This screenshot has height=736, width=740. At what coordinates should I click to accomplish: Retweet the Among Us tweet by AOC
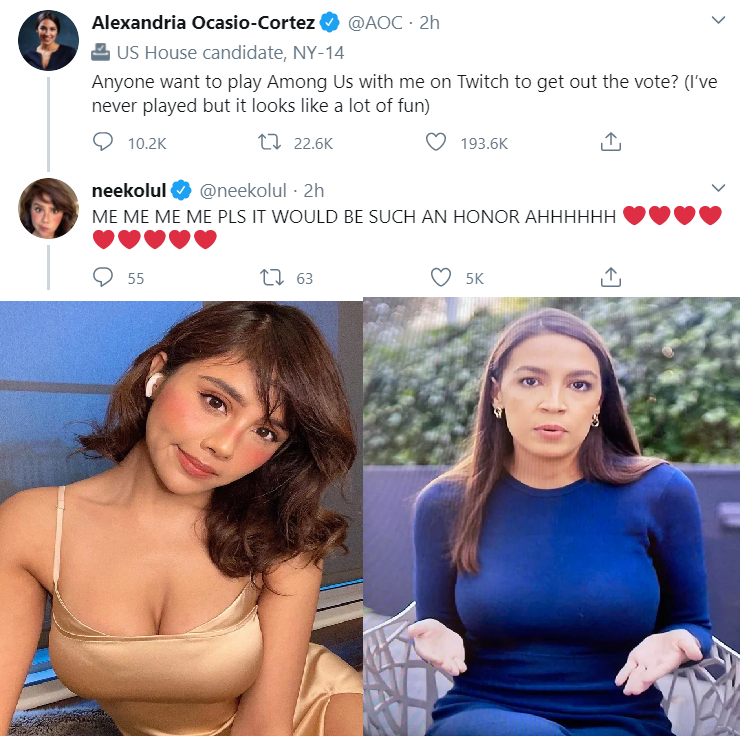pos(269,142)
